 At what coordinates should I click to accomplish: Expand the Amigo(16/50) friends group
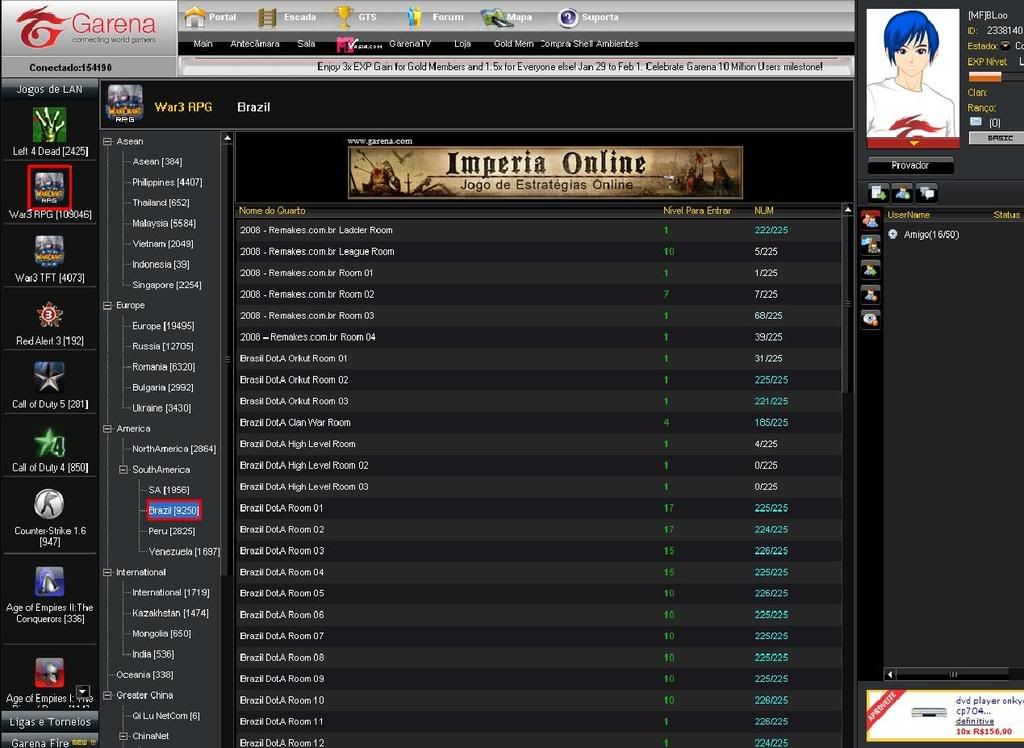[893, 235]
